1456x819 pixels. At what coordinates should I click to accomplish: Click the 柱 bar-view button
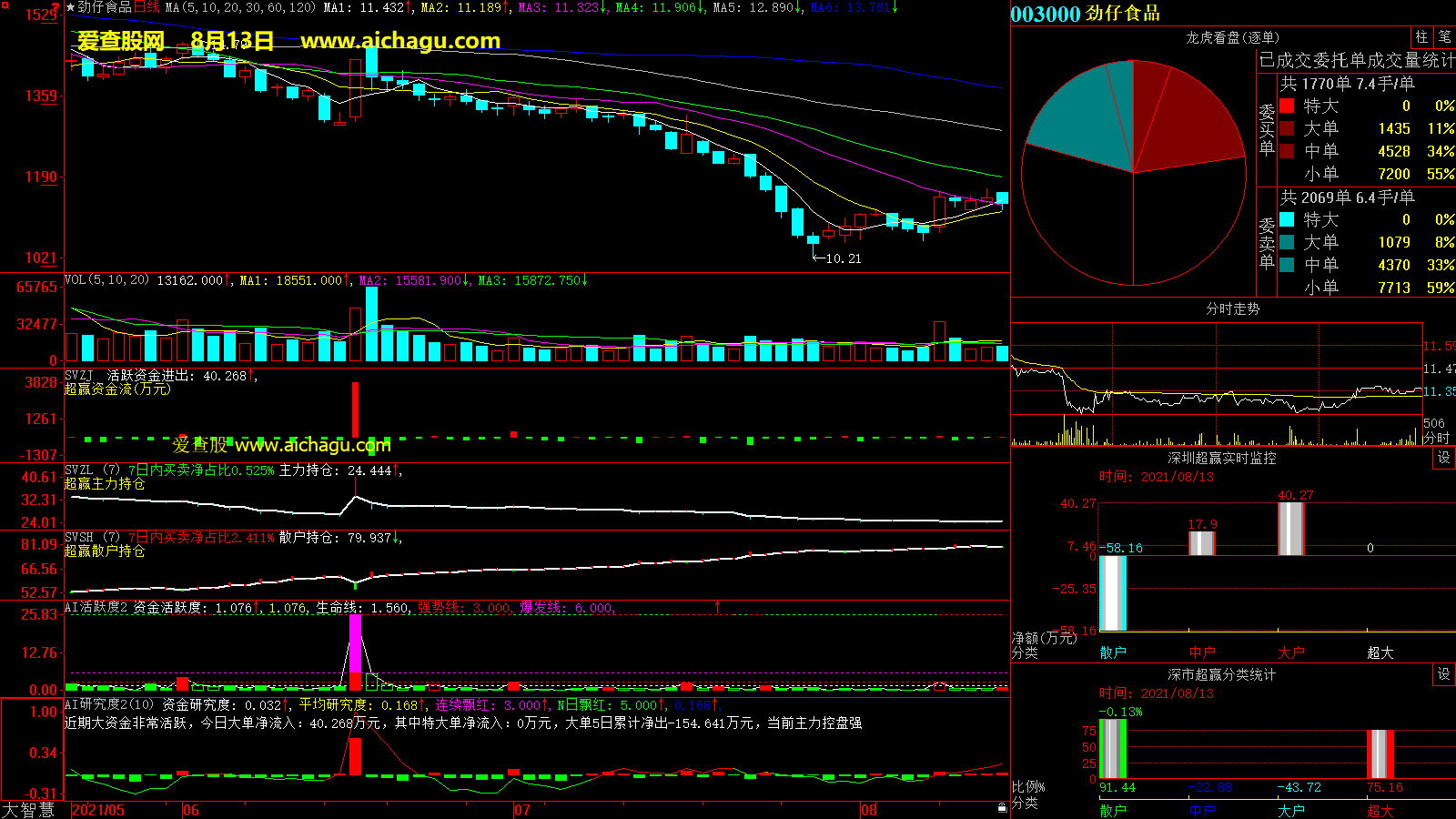tap(1421, 36)
